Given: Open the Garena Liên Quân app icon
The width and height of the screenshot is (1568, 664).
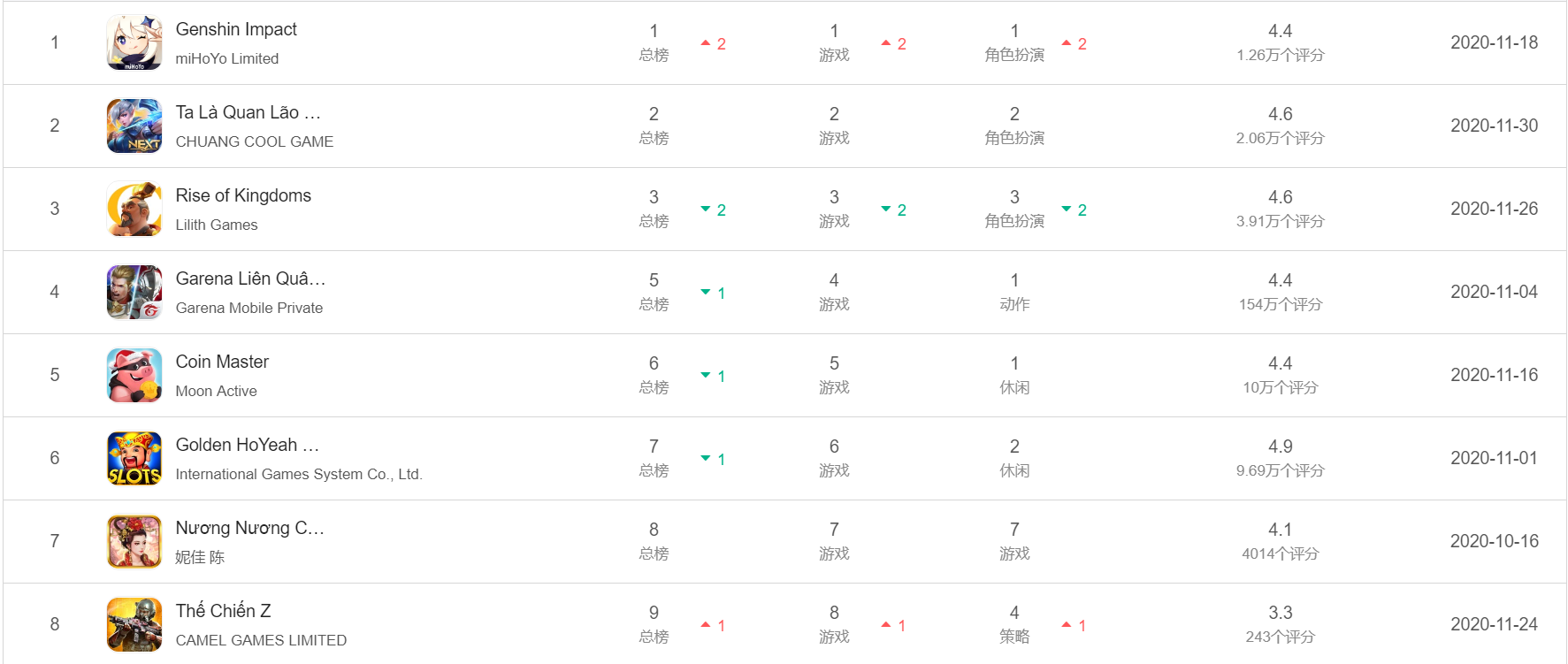Looking at the screenshot, I should [134, 292].
